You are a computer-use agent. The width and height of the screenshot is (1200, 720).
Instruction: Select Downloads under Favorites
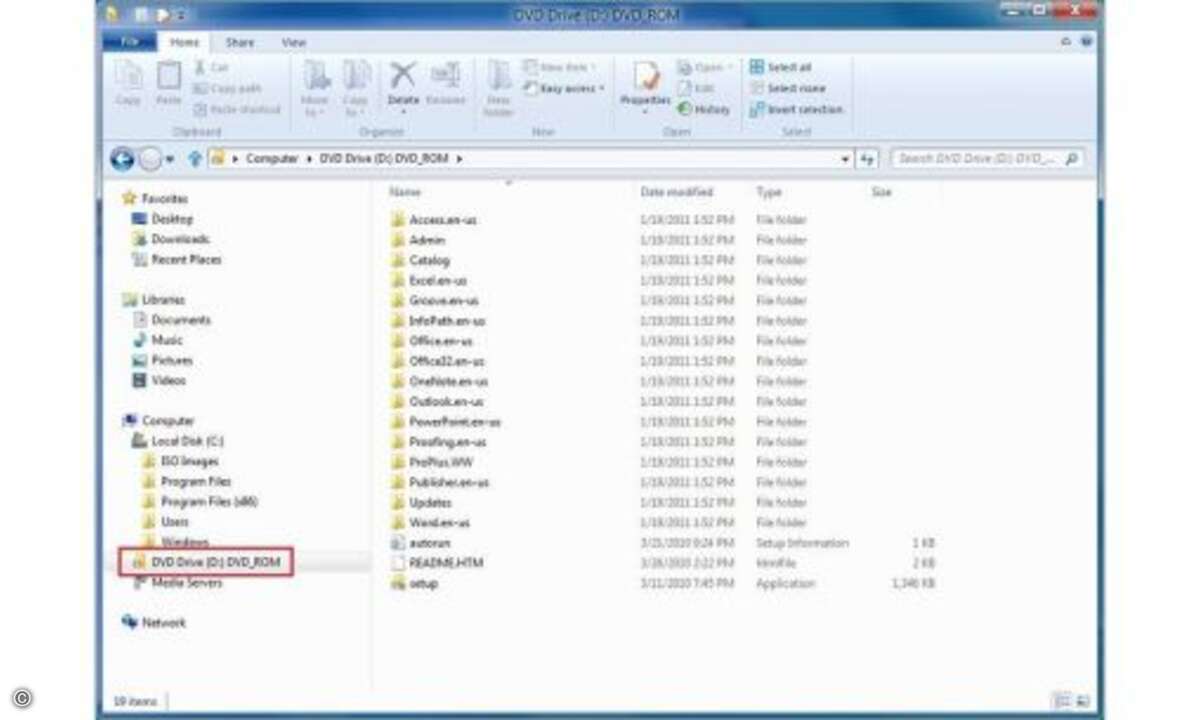click(x=171, y=239)
